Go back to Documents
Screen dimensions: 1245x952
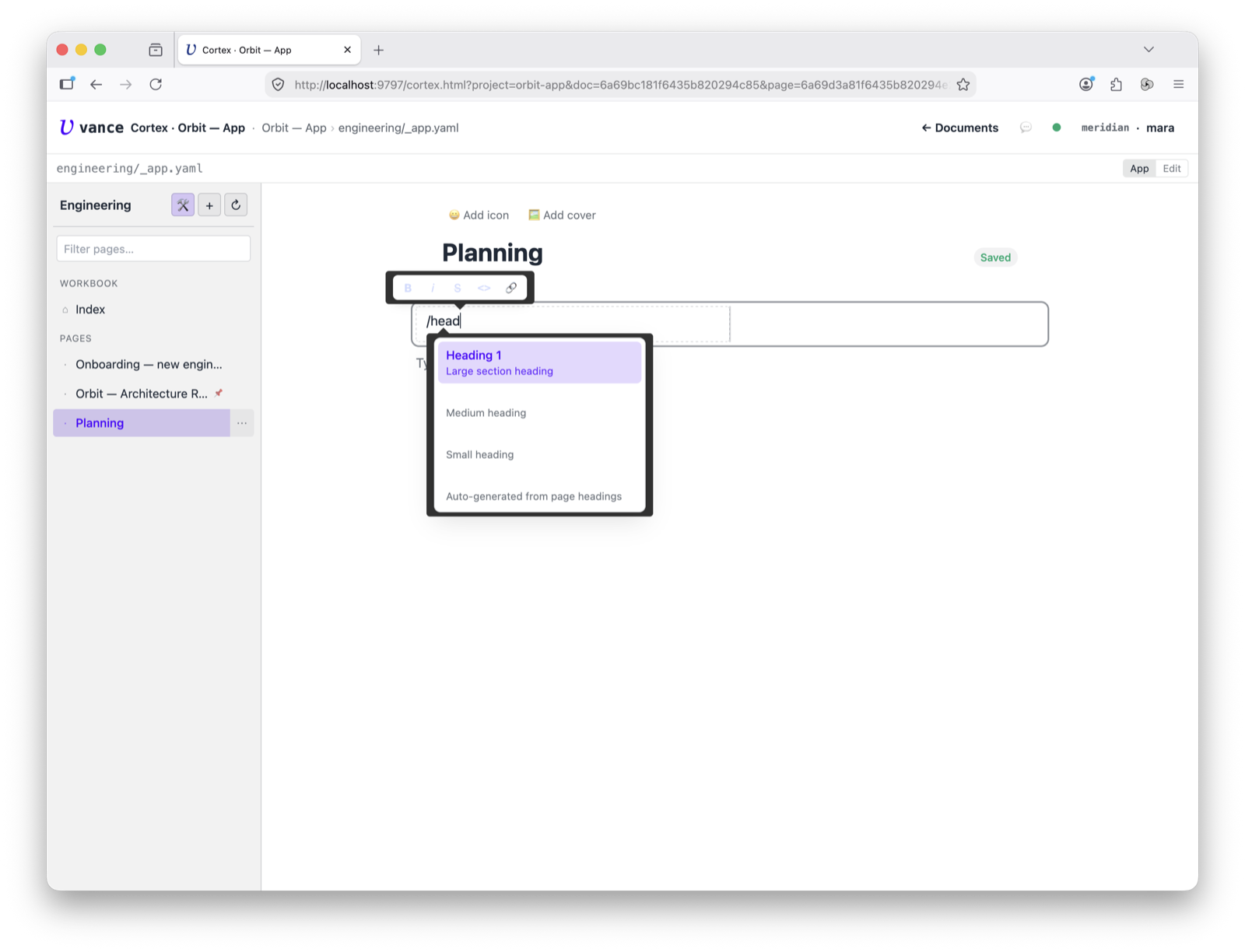(960, 128)
